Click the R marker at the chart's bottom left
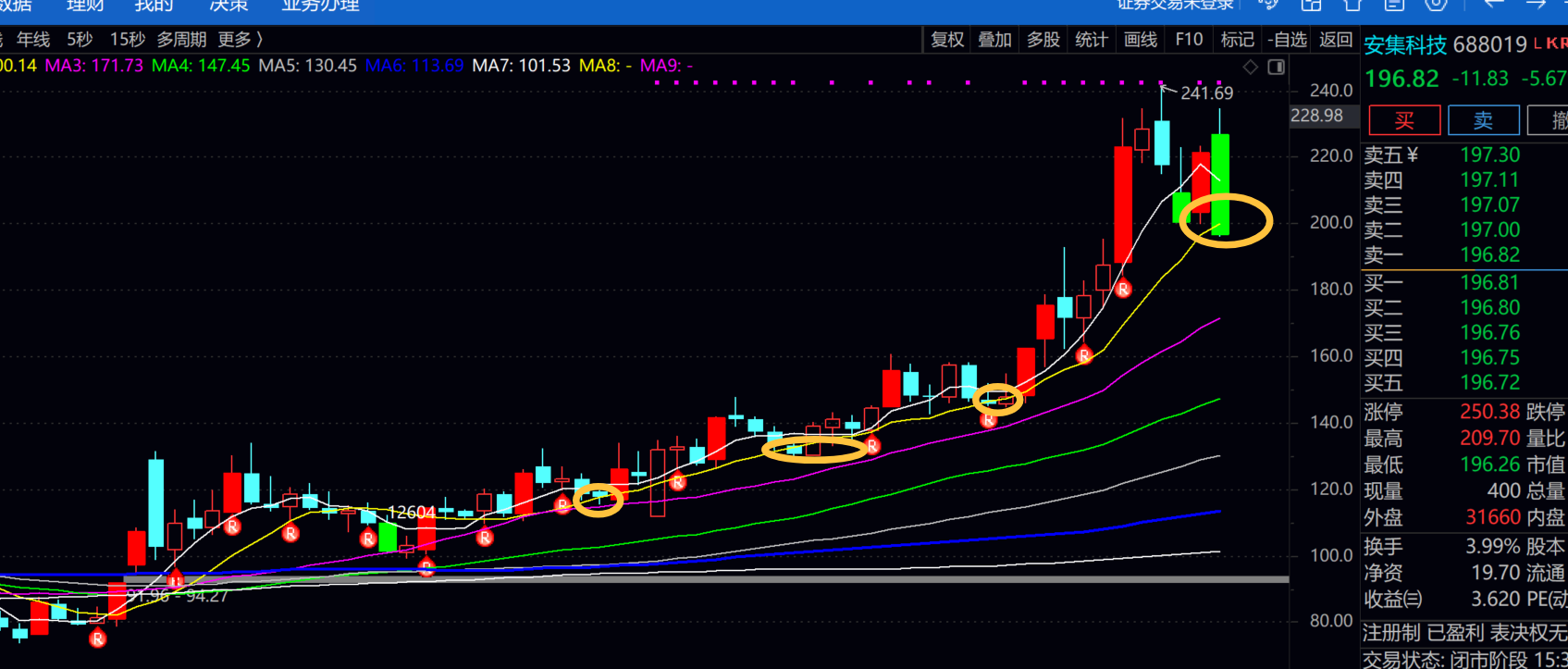The width and height of the screenshot is (1568, 669). (97, 638)
